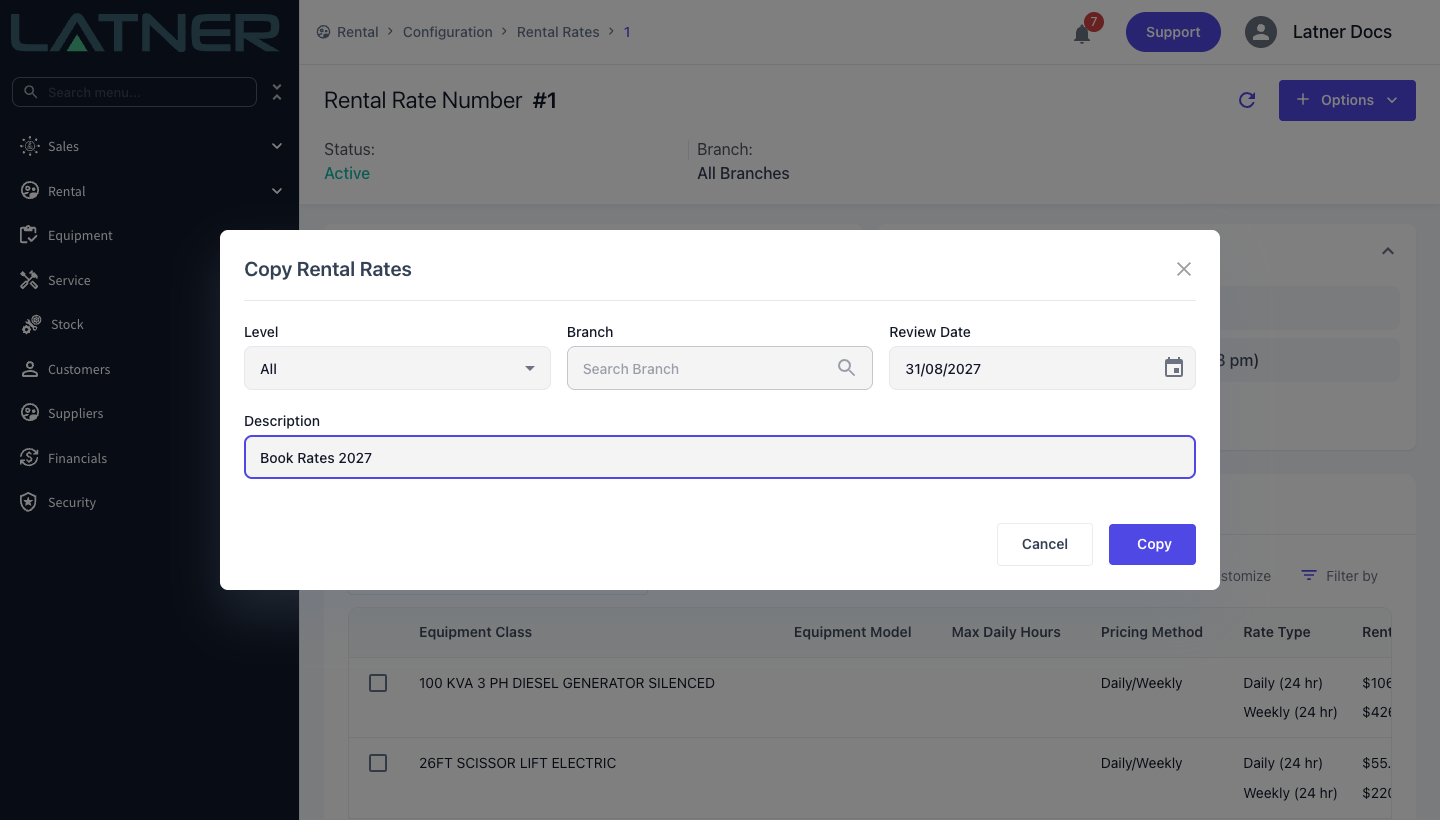
Task: Go to Configuration breadcrumb
Action: point(447,32)
